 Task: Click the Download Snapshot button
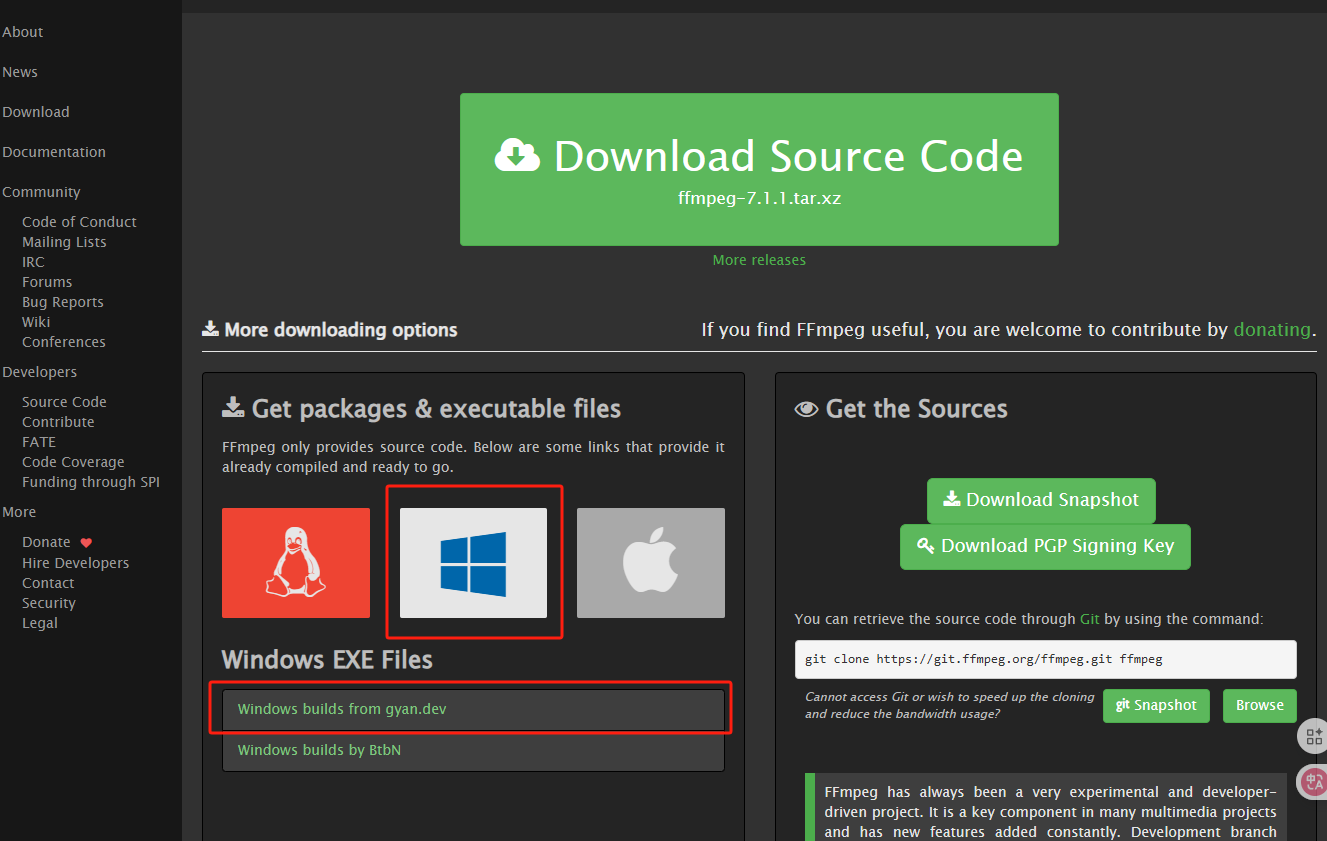coord(1041,500)
